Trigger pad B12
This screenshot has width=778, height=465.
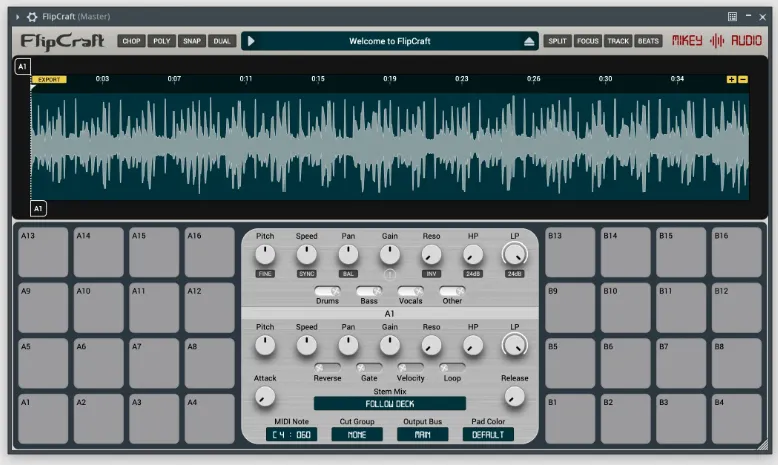tap(736, 308)
